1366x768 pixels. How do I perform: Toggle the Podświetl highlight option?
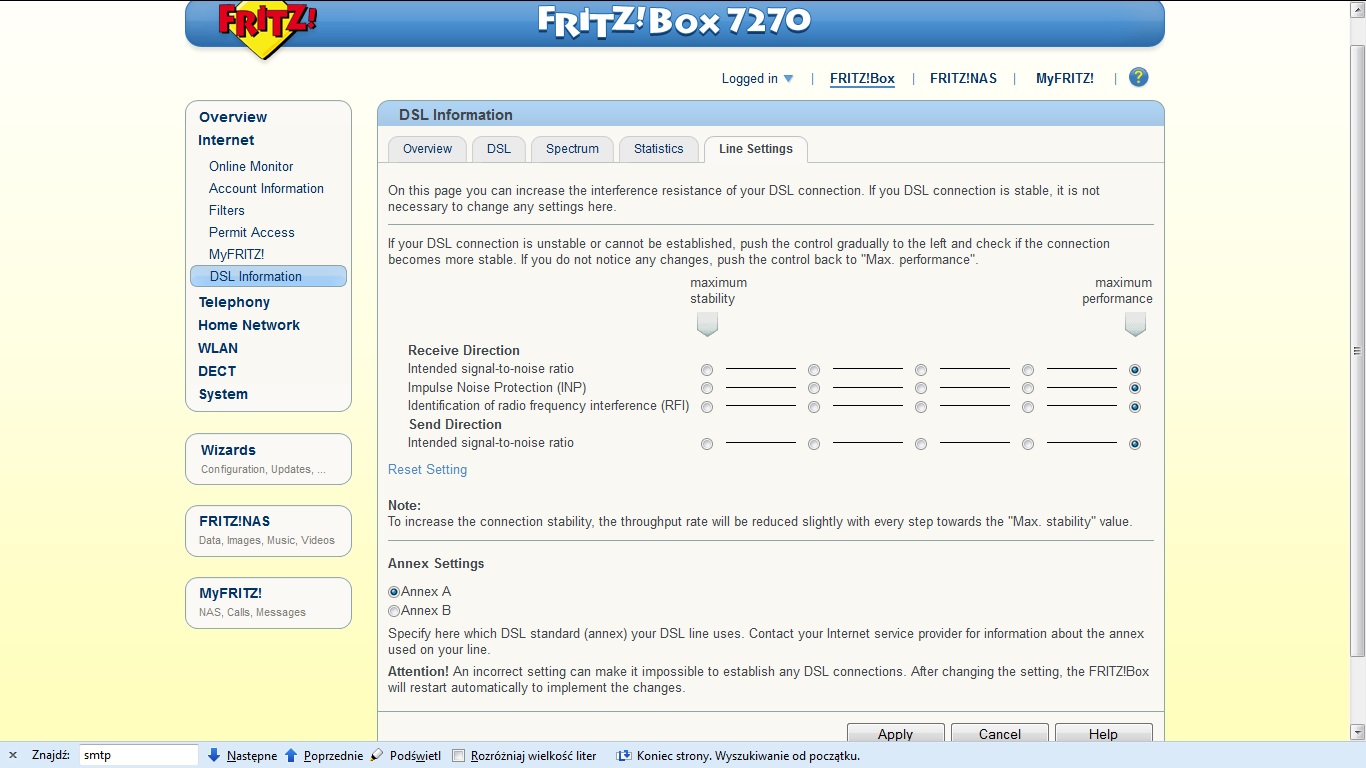(406, 755)
